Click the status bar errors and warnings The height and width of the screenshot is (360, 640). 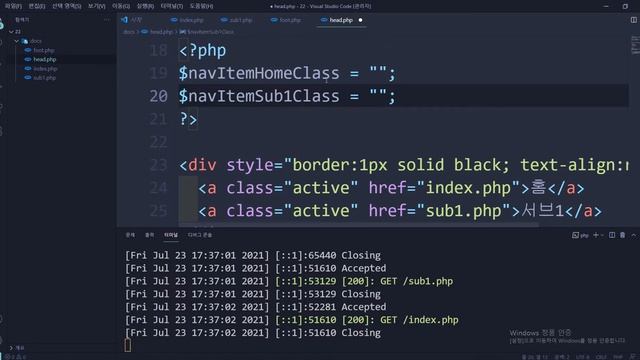(x=16, y=357)
